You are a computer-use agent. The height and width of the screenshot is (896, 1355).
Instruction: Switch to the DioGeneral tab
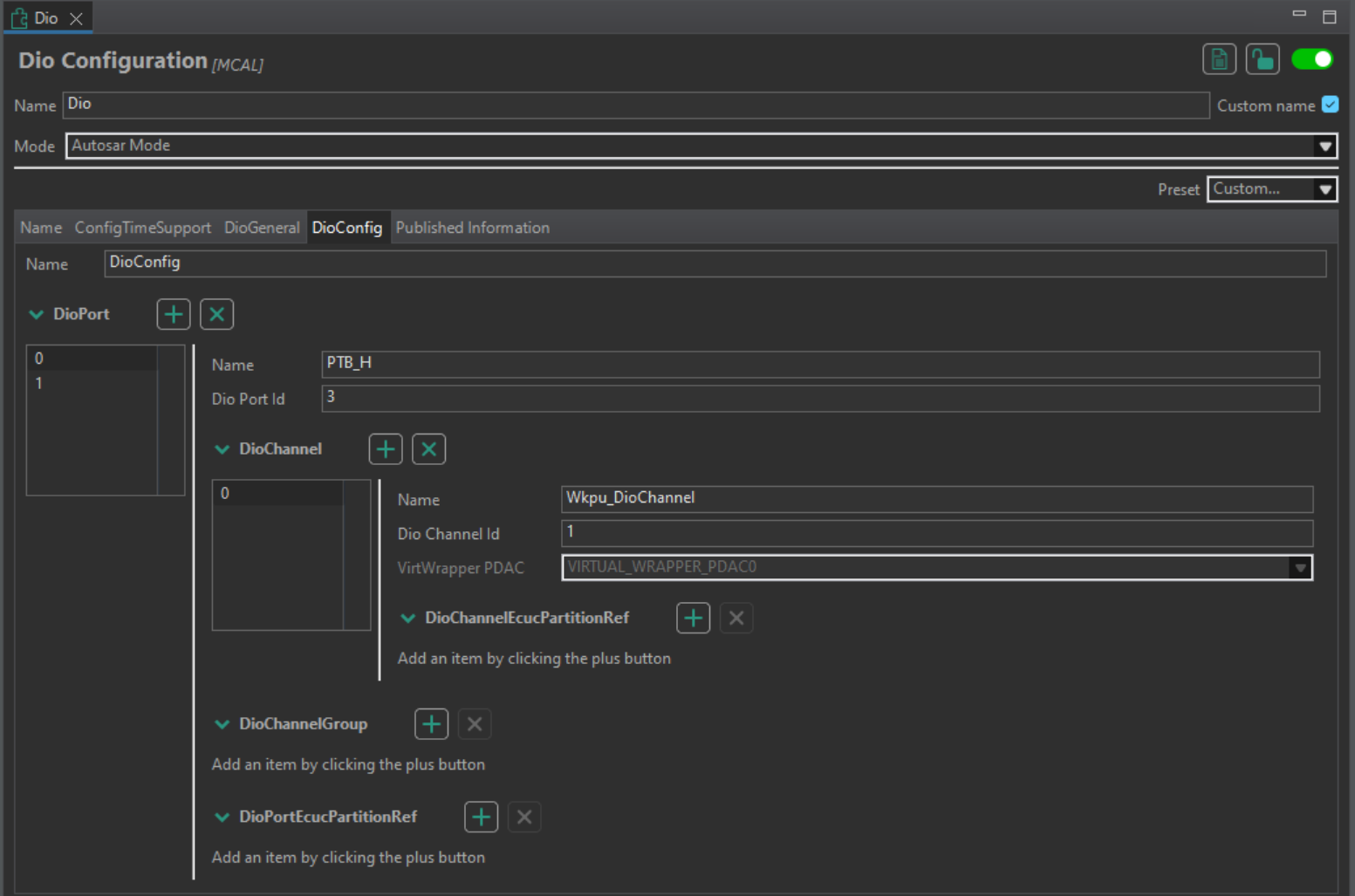tap(262, 227)
